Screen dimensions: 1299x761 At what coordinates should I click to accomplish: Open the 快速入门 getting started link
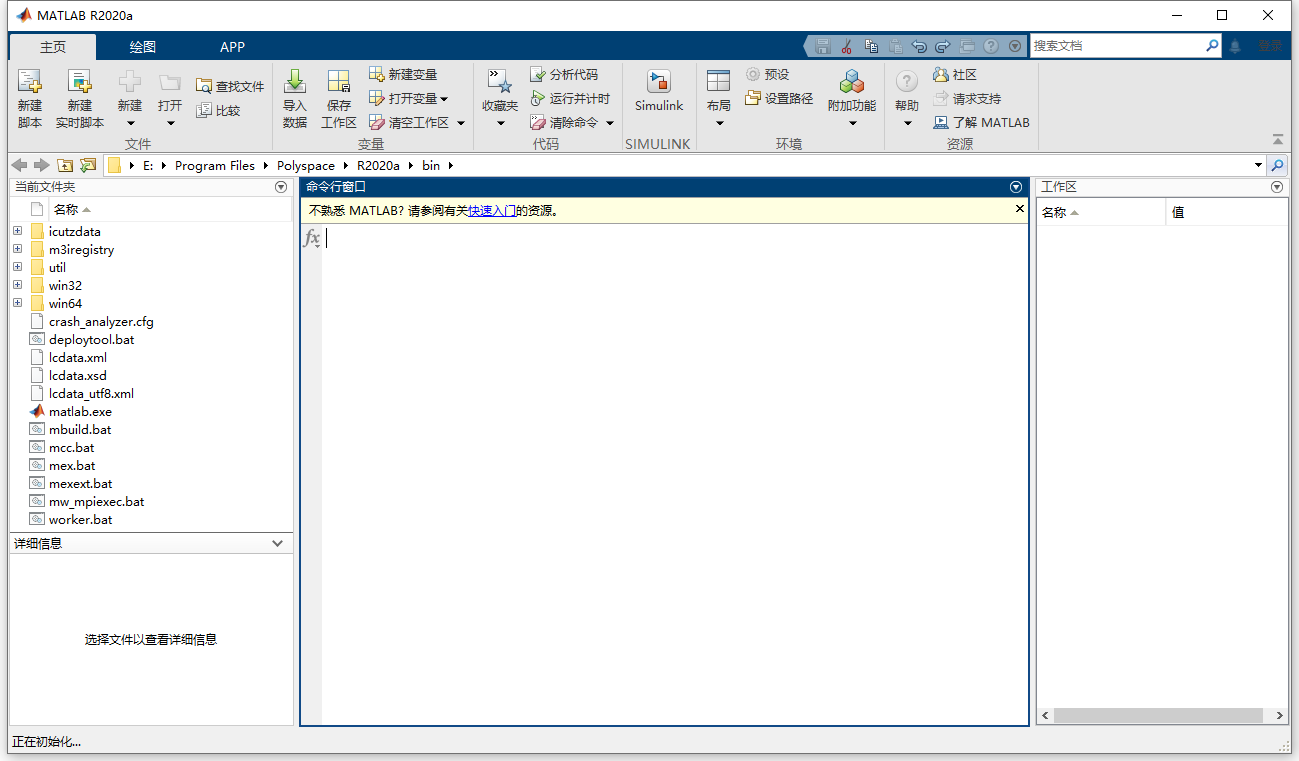click(x=492, y=211)
